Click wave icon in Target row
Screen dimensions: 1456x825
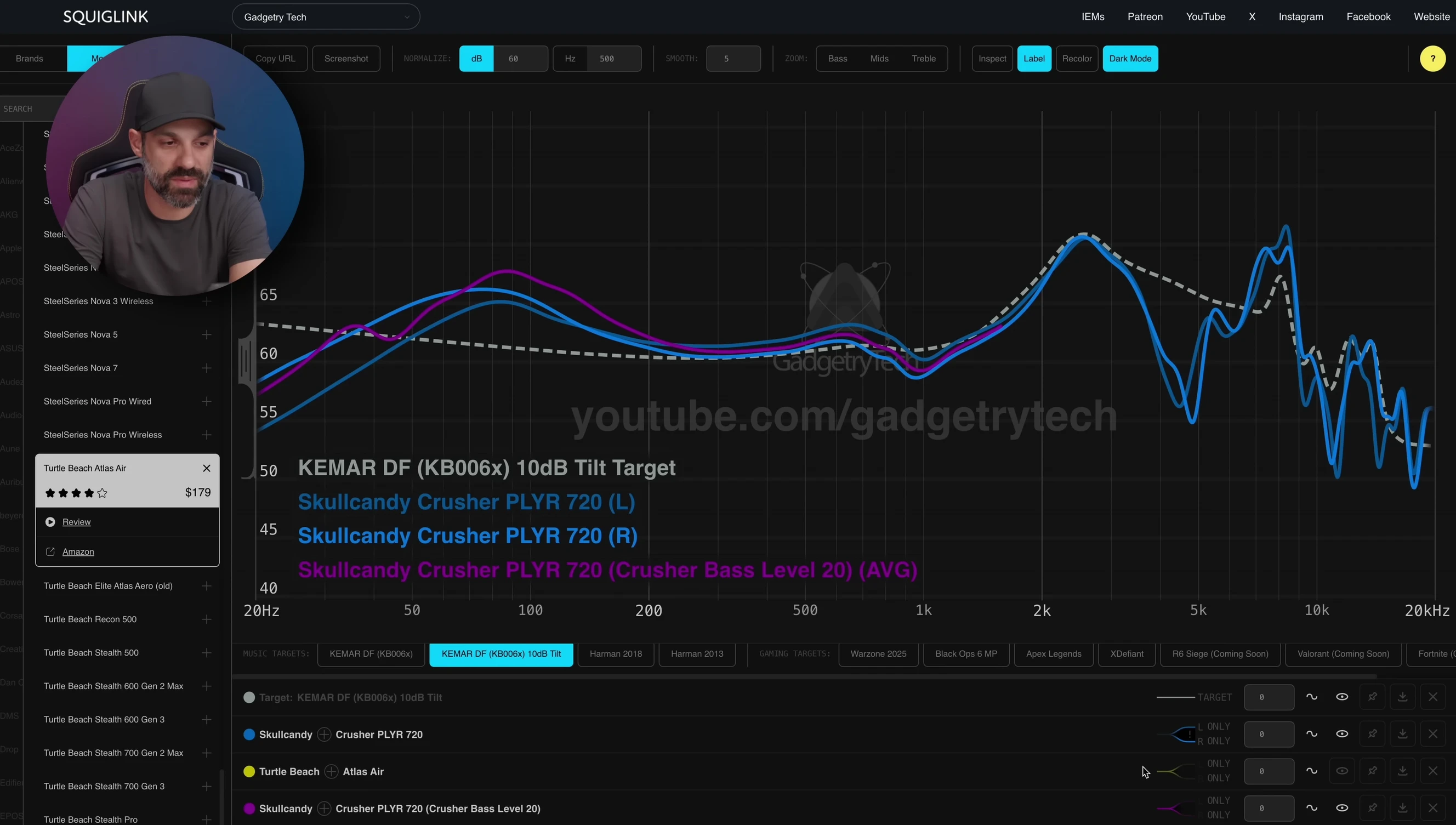[1311, 697]
